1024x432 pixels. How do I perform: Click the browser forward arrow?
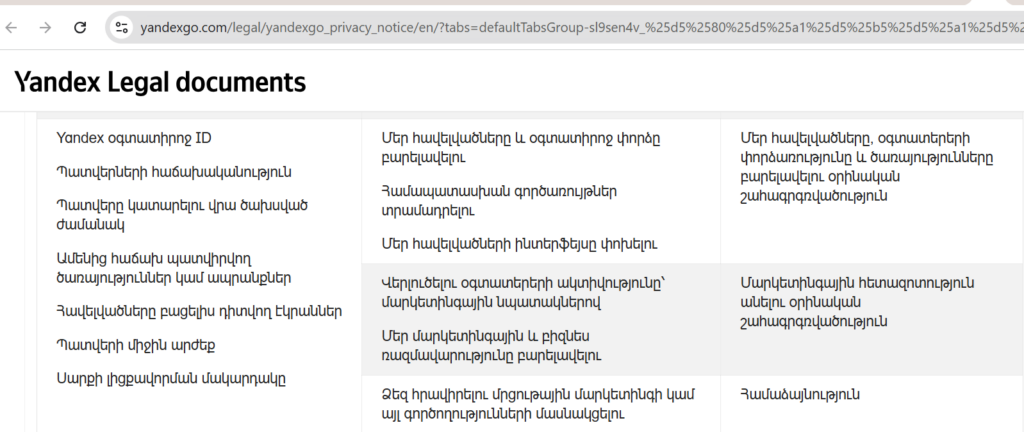click(45, 27)
